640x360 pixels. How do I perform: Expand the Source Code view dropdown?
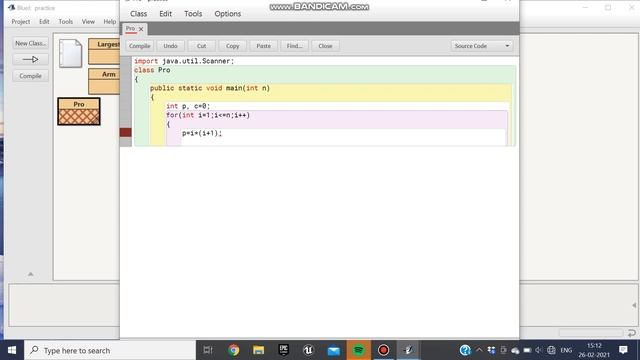tap(482, 46)
